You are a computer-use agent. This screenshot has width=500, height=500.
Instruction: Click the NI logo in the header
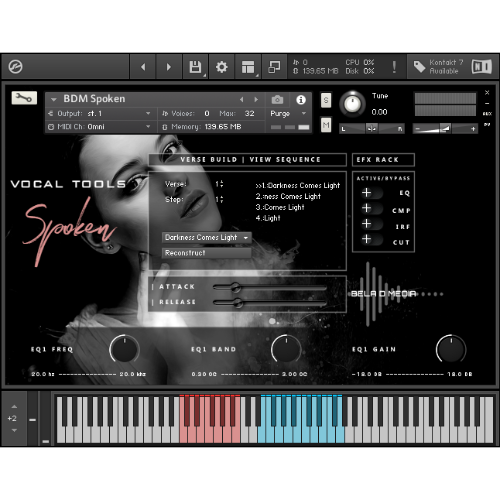(482, 67)
